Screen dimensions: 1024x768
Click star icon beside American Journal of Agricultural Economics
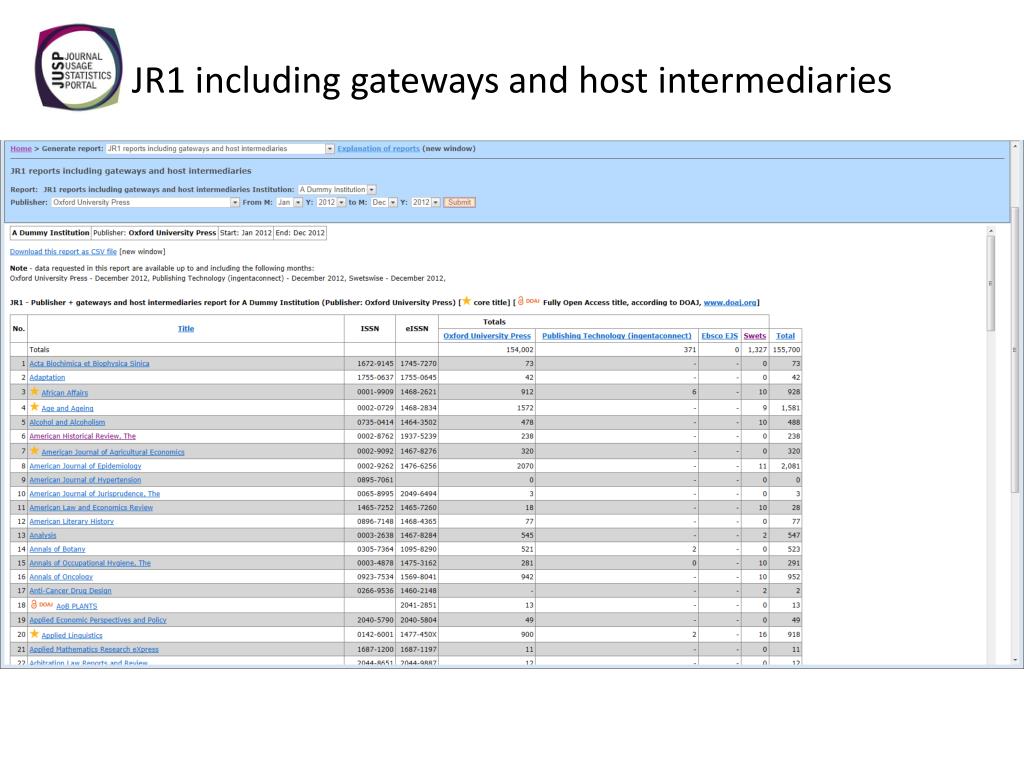35,451
